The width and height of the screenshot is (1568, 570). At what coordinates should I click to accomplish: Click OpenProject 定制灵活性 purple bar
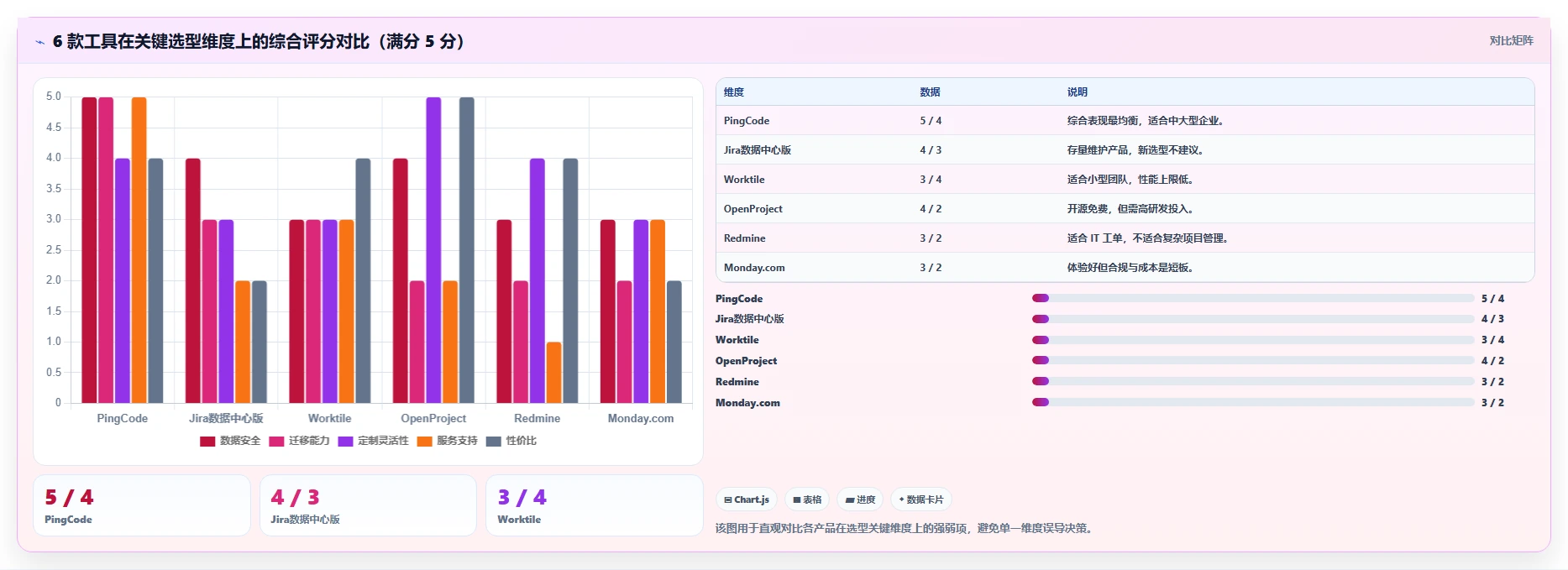[433, 250]
